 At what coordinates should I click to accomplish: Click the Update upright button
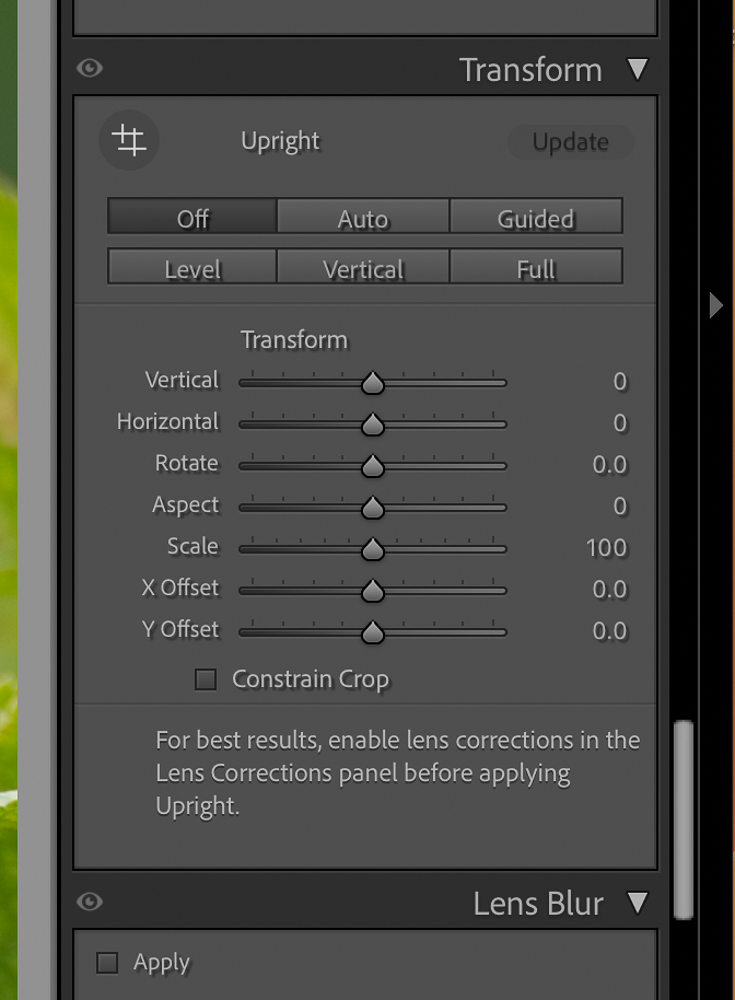[570, 142]
